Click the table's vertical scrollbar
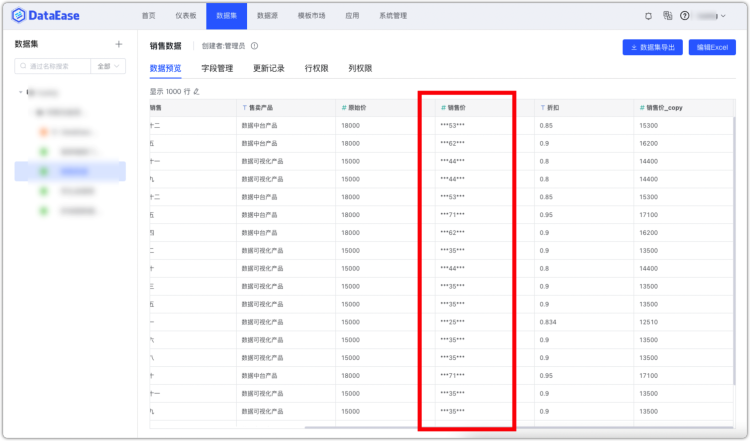750x441 pixels. pos(734,251)
